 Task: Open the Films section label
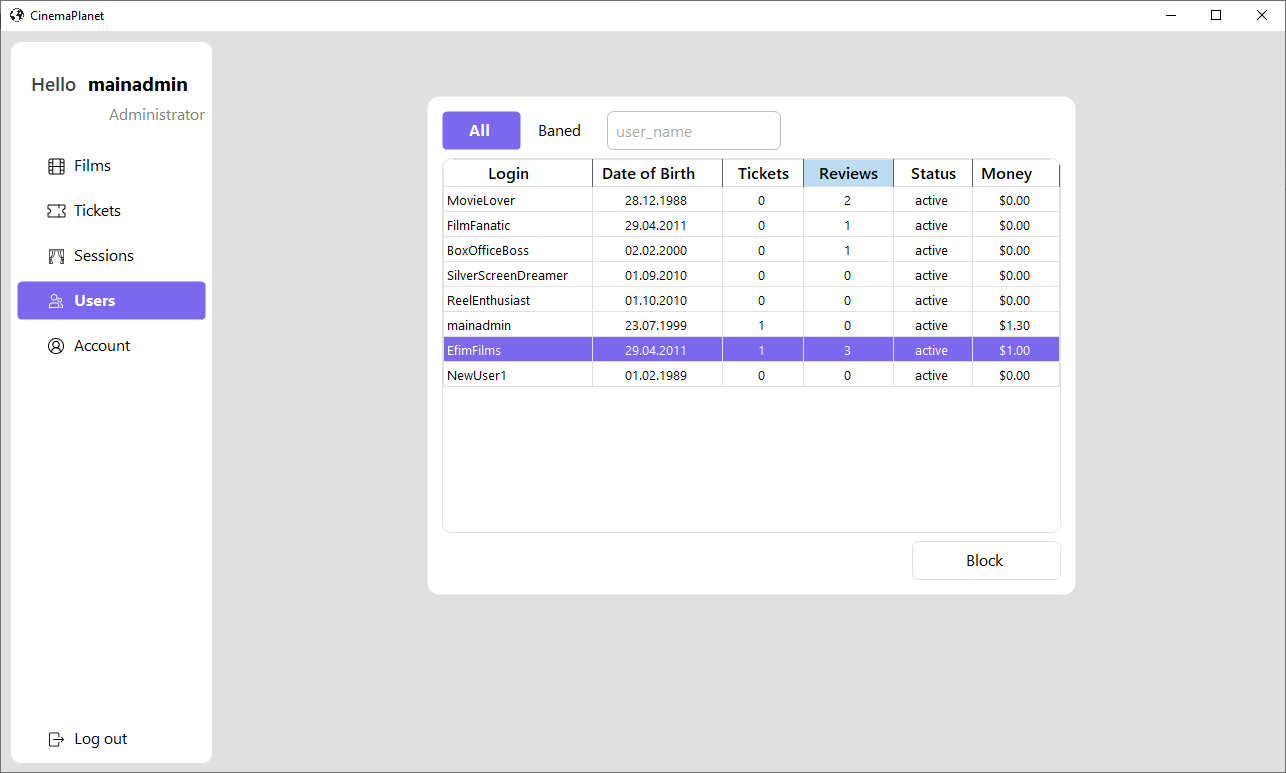[92, 166]
